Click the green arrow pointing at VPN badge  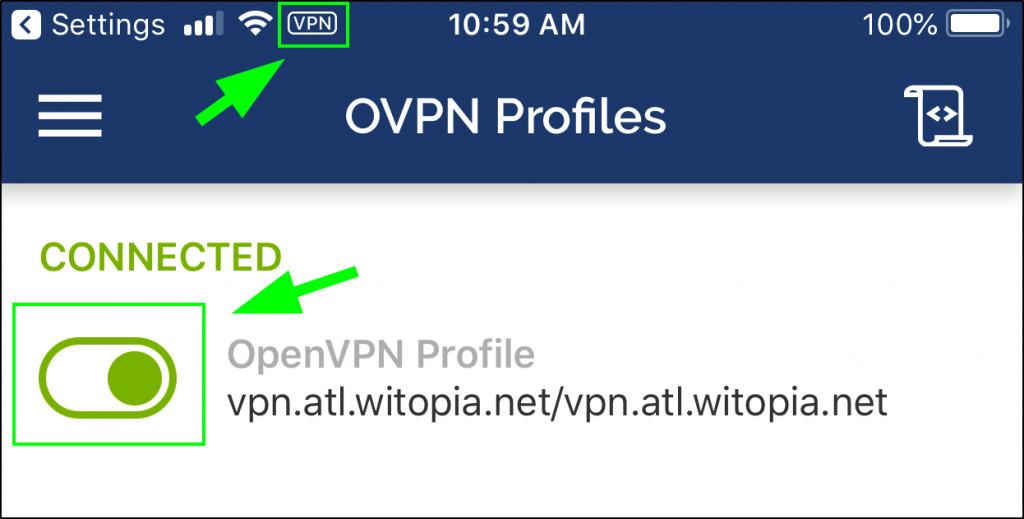pyautogui.click(x=240, y=91)
